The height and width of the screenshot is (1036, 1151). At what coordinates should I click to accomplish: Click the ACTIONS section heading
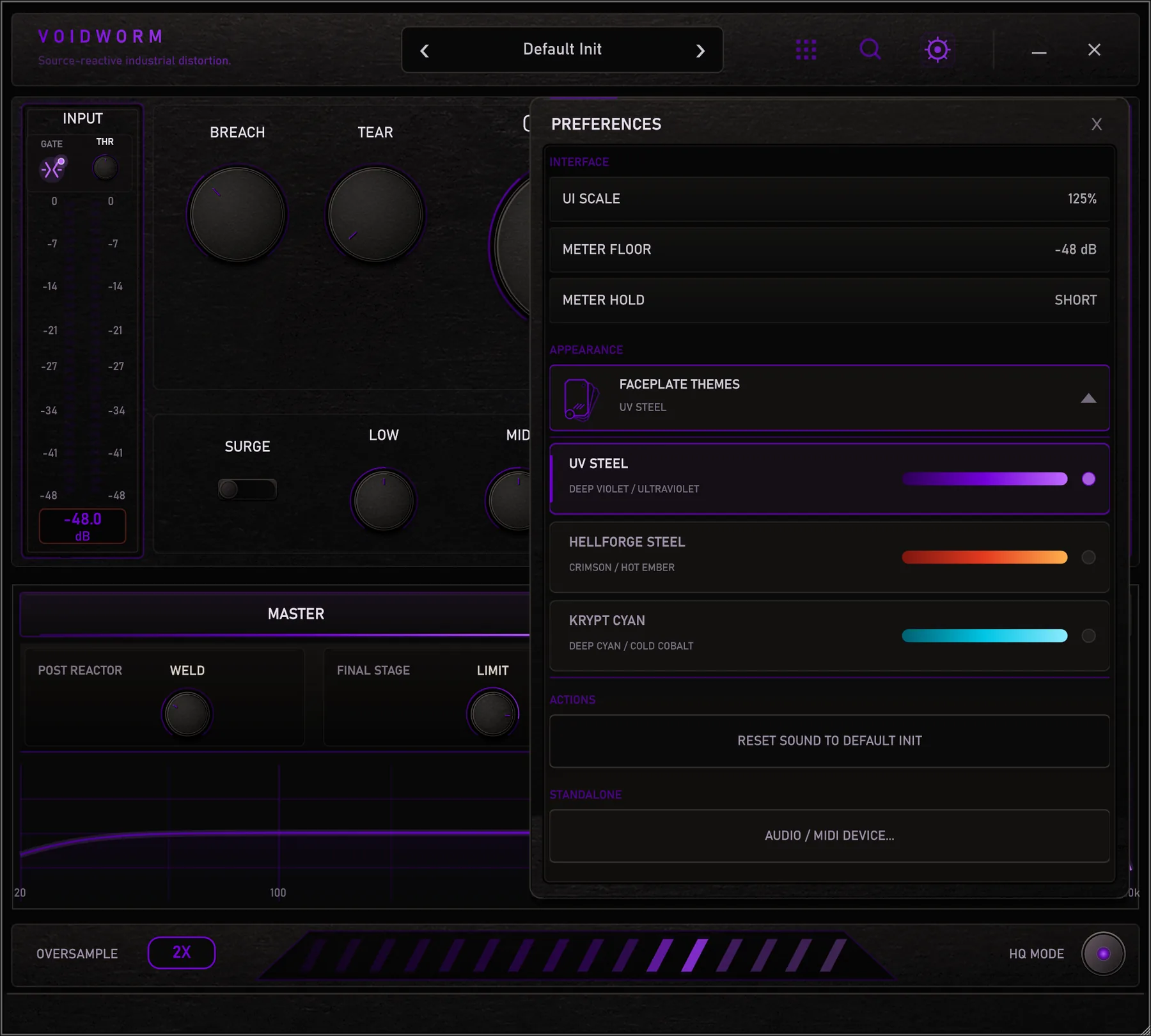tap(572, 700)
